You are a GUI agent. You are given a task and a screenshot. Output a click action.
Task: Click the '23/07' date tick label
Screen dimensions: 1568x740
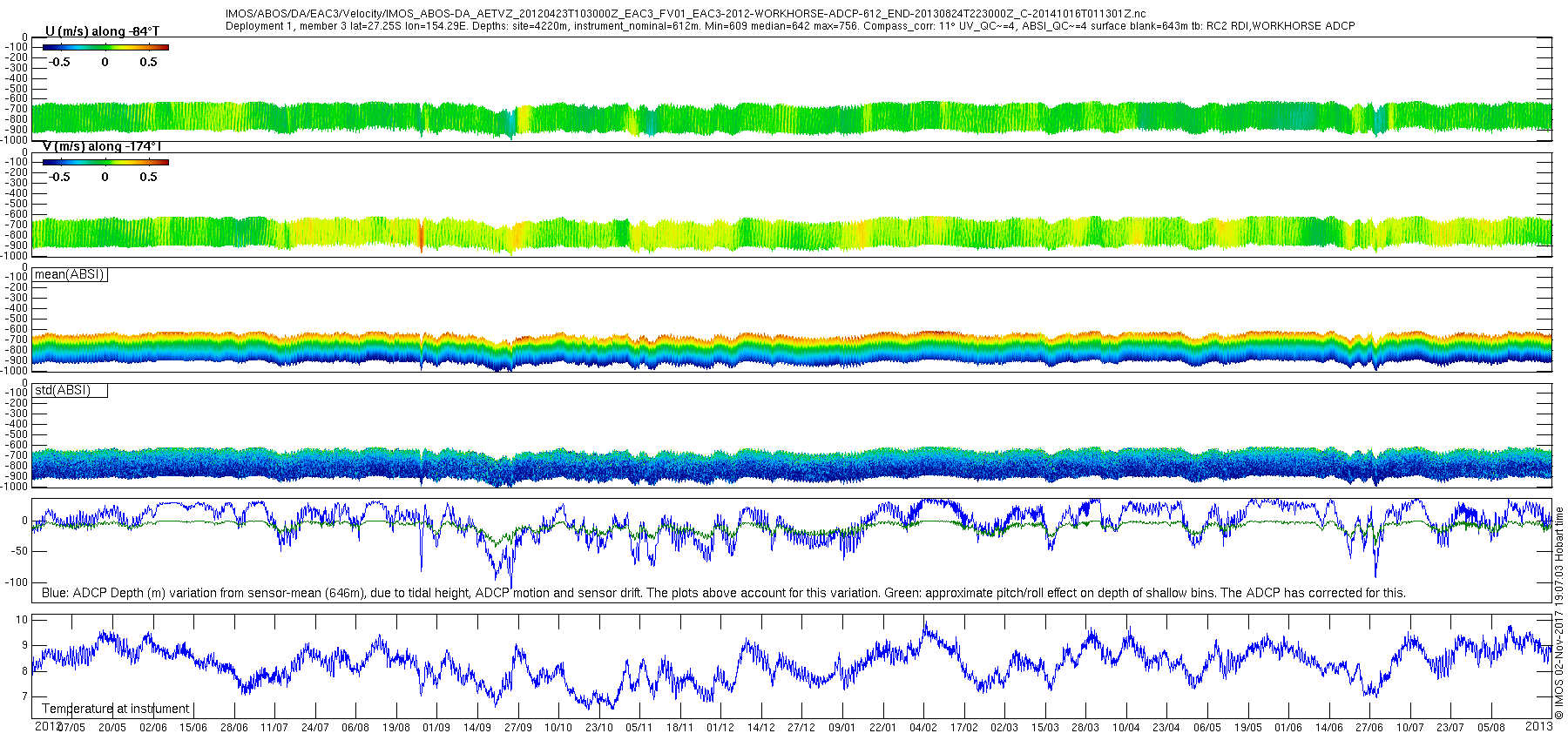[x=1450, y=728]
